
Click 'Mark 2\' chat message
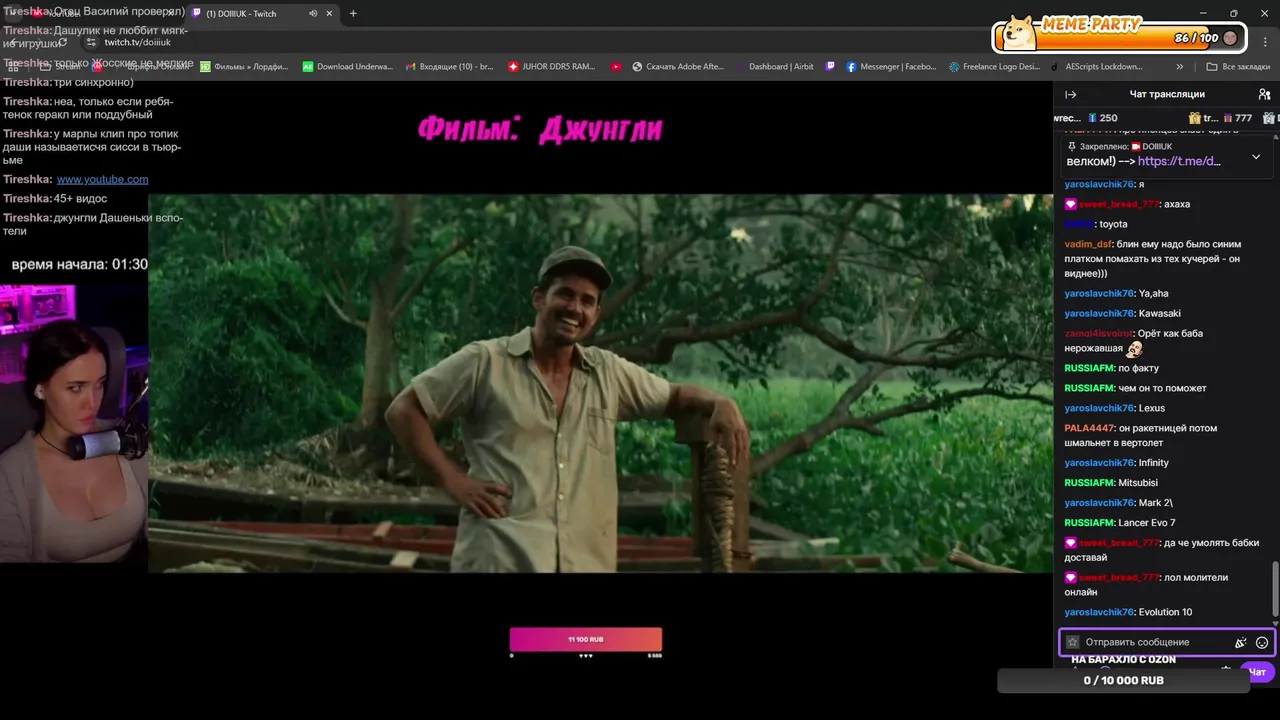(x=1156, y=503)
